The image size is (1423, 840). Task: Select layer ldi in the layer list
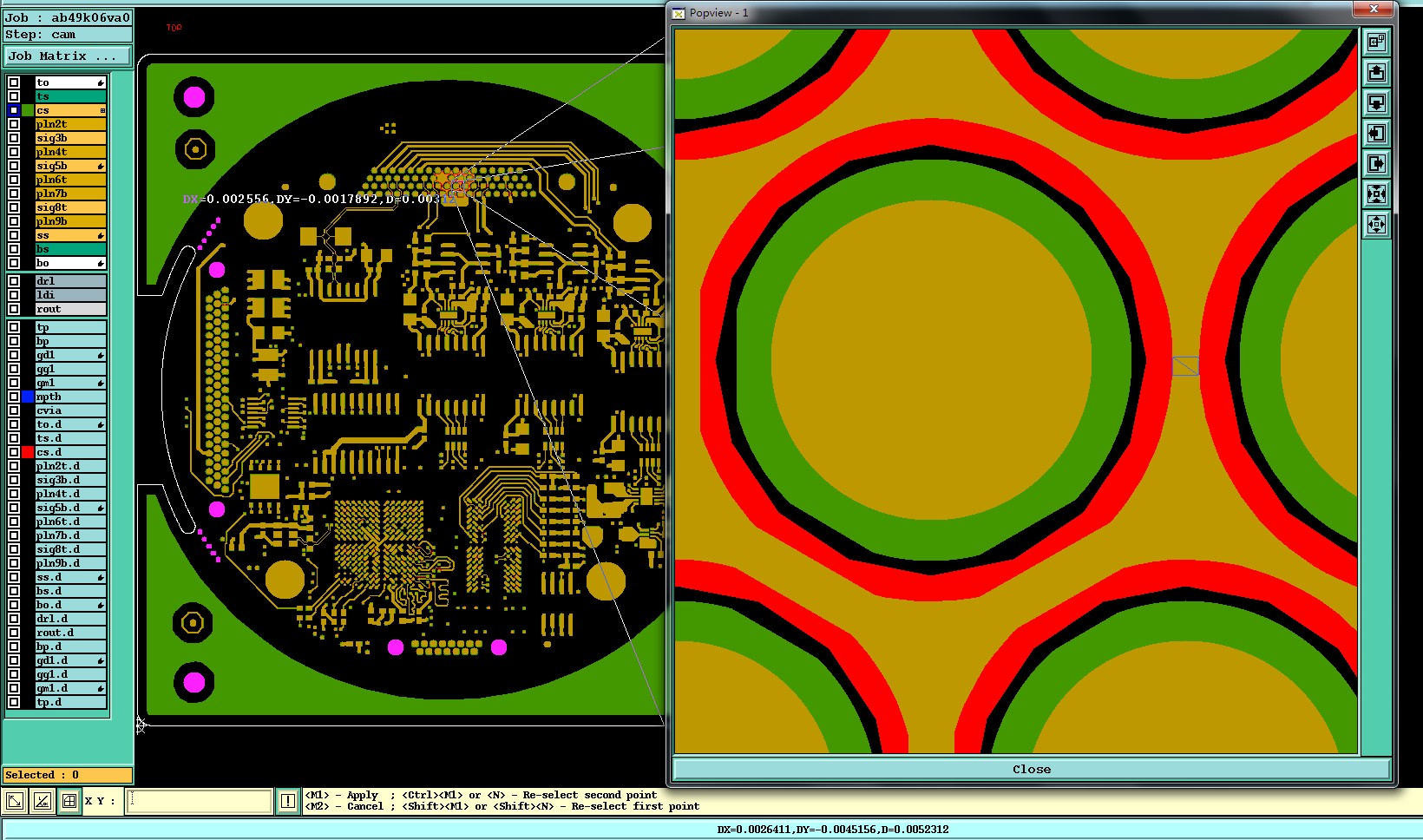(x=70, y=295)
